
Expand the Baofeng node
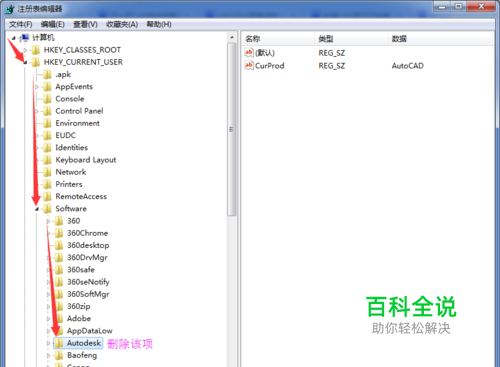coord(49,356)
